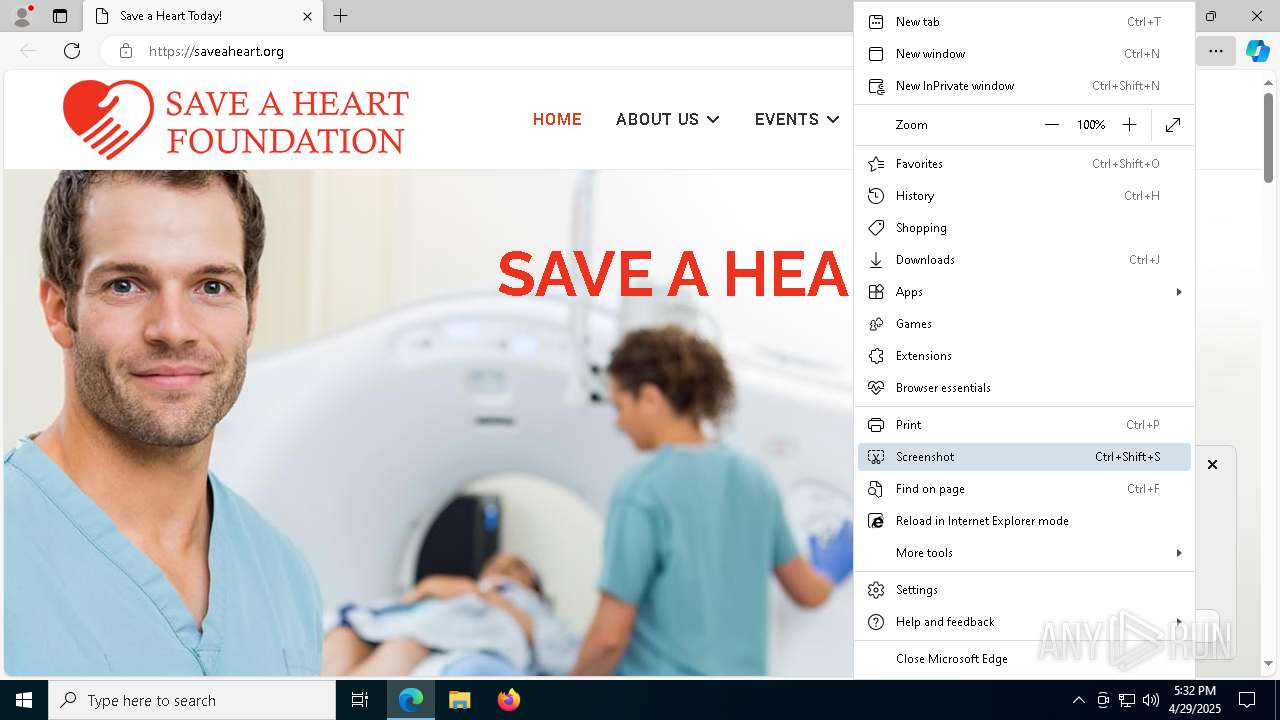
Task: Open Settings from menu
Action: point(1024,590)
